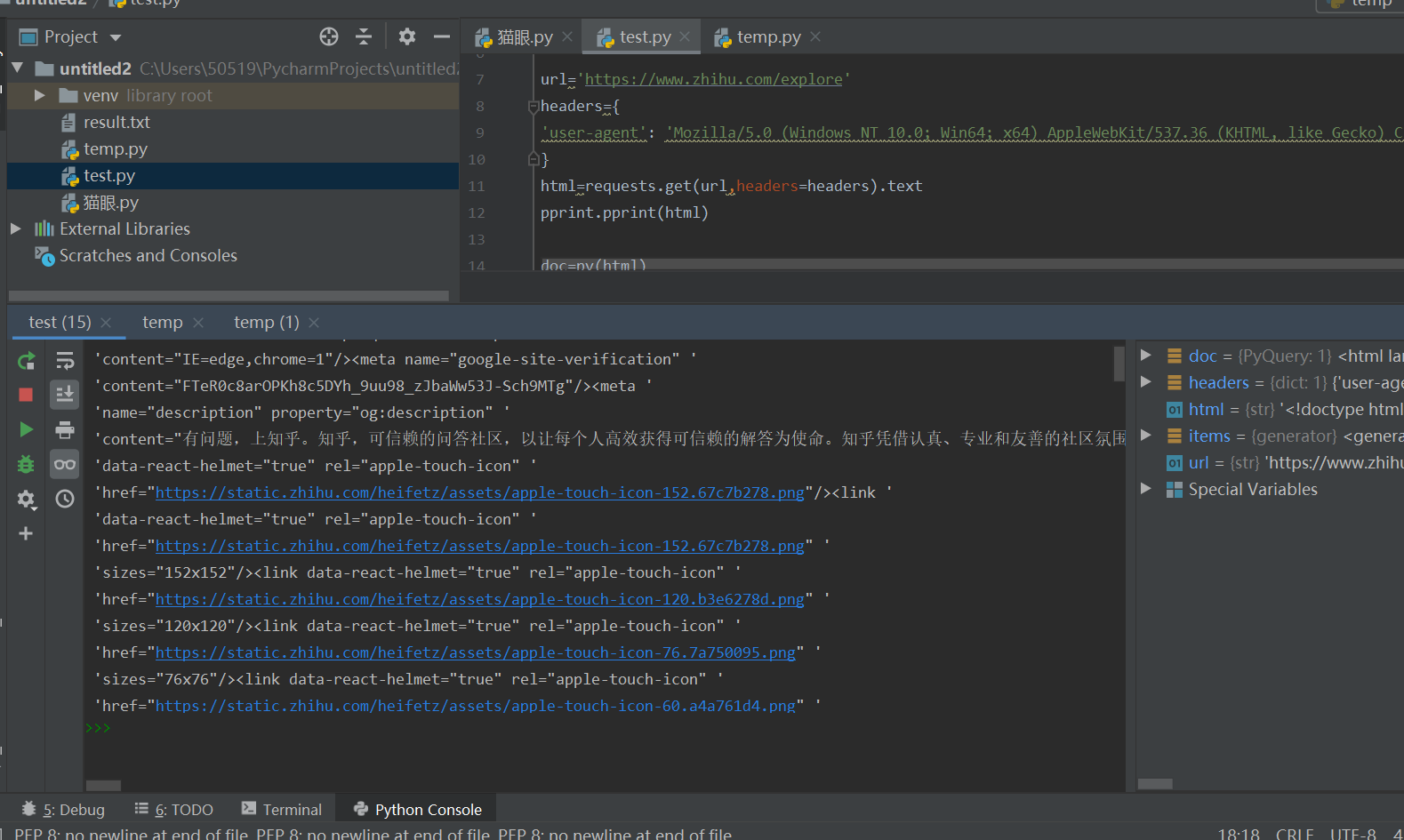
Task: Open the Python Console tool window
Action: pyautogui.click(x=417, y=810)
